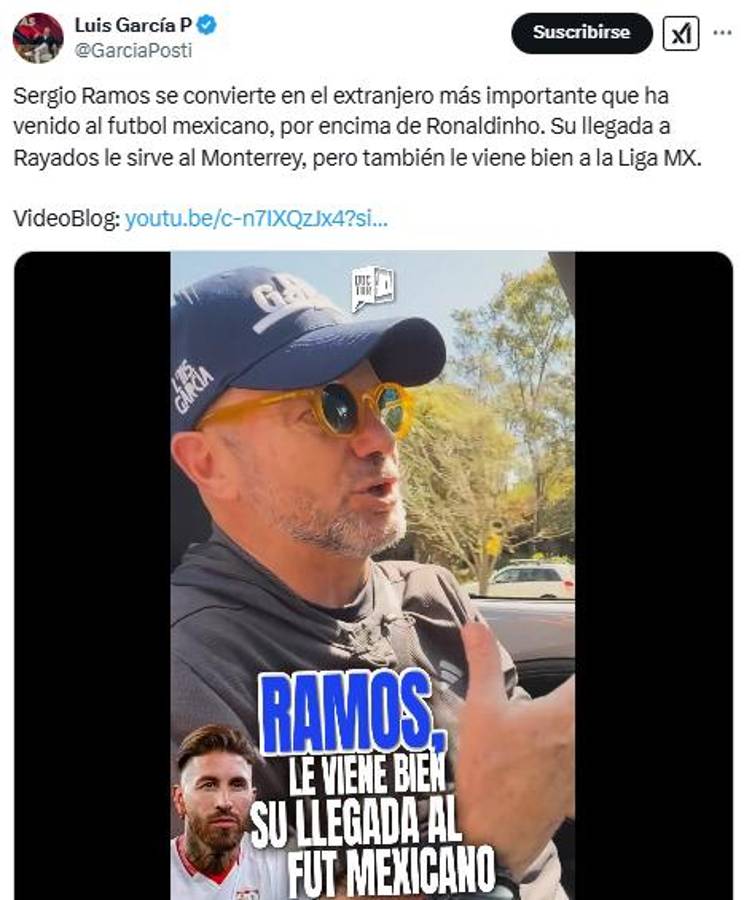Click the right black bar of video
The height and width of the screenshot is (900, 752).
pos(654,575)
